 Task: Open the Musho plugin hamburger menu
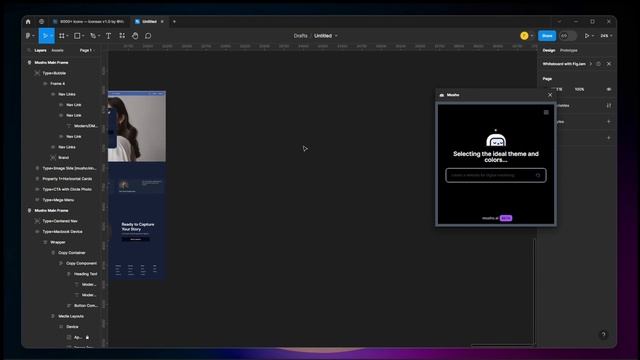click(x=546, y=112)
